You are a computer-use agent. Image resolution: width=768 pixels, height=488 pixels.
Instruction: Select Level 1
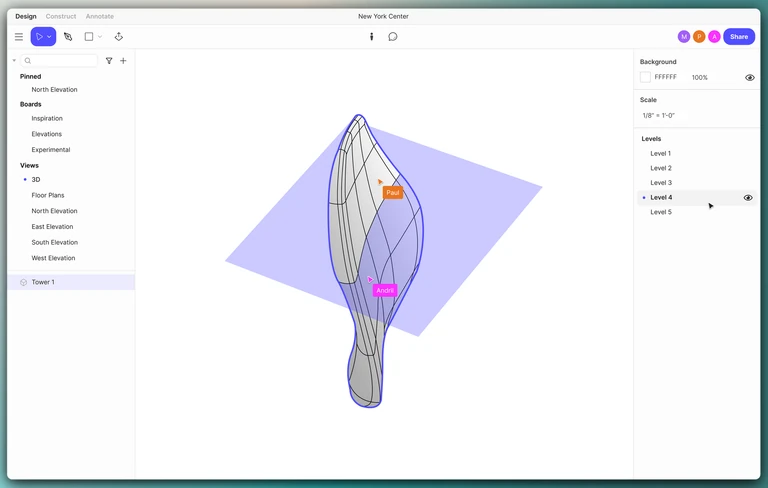661,153
